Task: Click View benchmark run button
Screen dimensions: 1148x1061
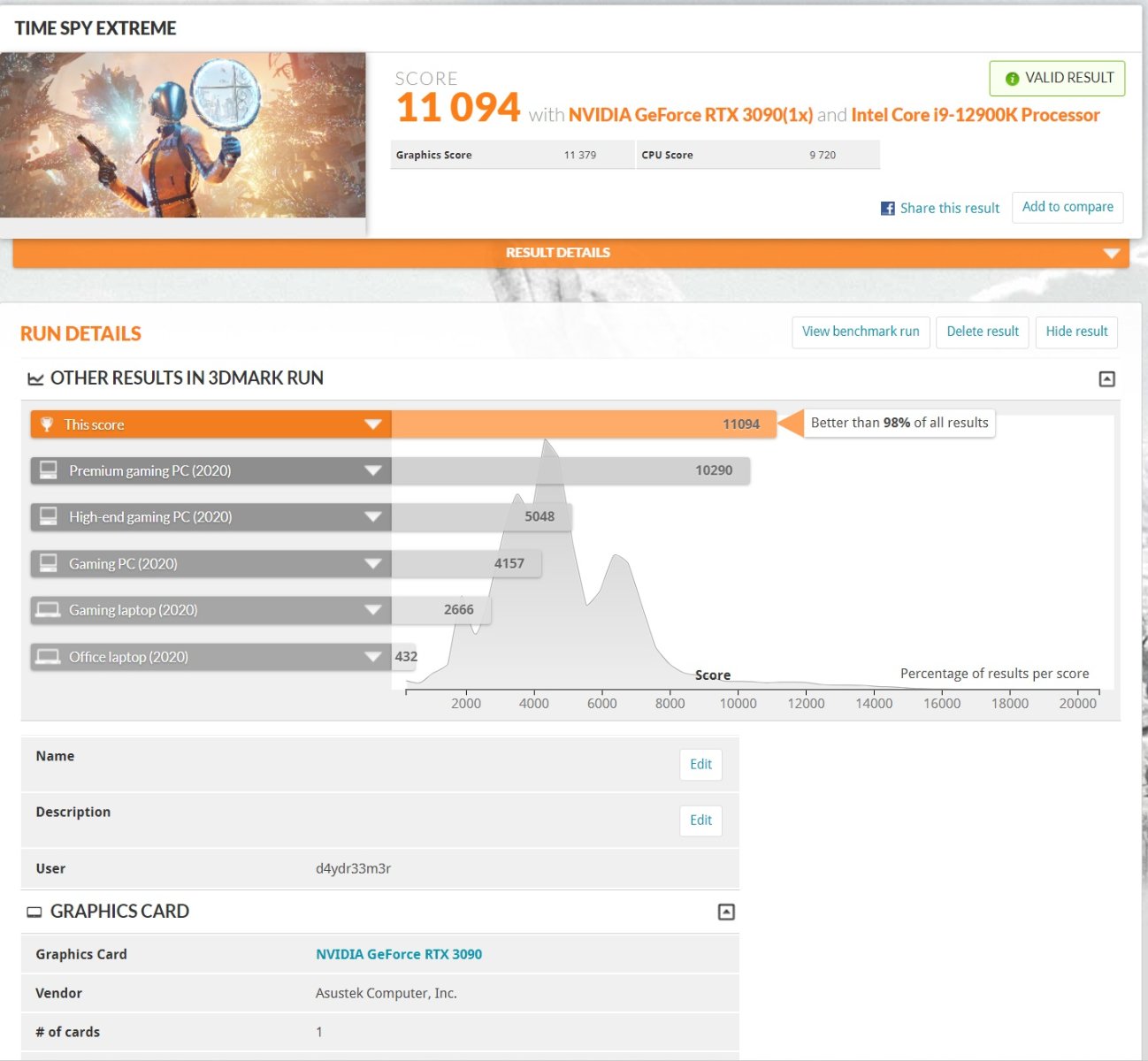Action: pyautogui.click(x=861, y=332)
